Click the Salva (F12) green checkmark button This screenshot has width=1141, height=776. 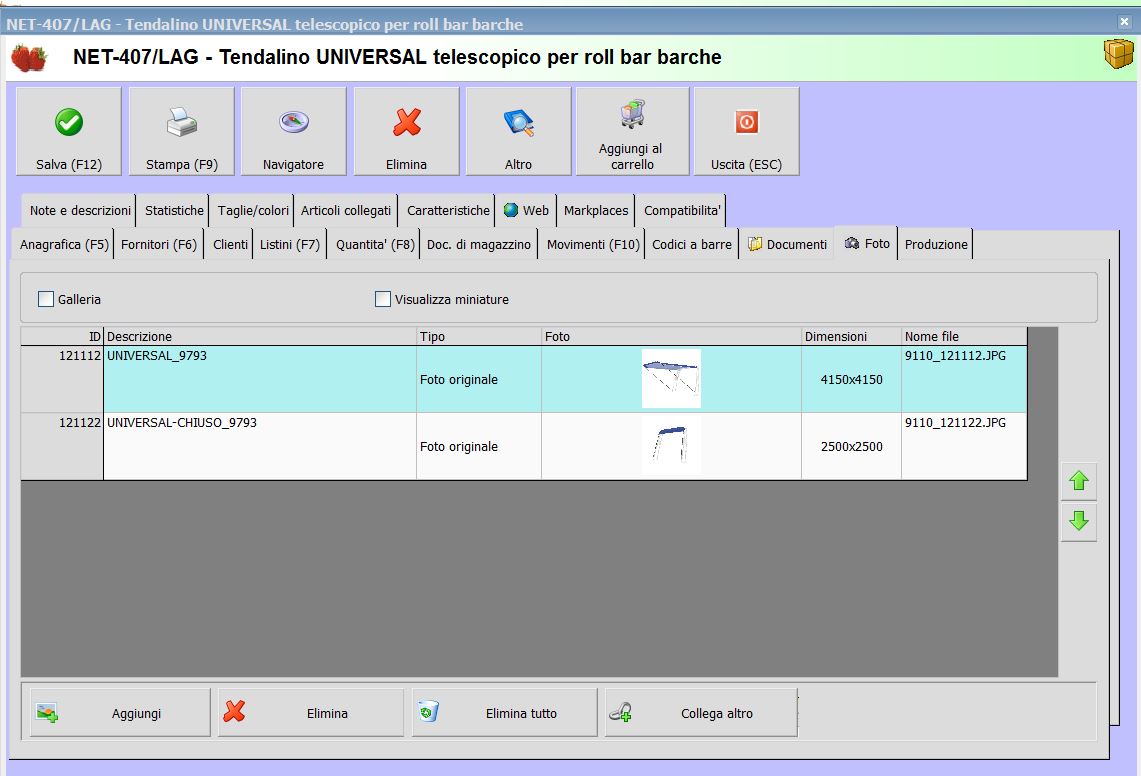click(69, 132)
